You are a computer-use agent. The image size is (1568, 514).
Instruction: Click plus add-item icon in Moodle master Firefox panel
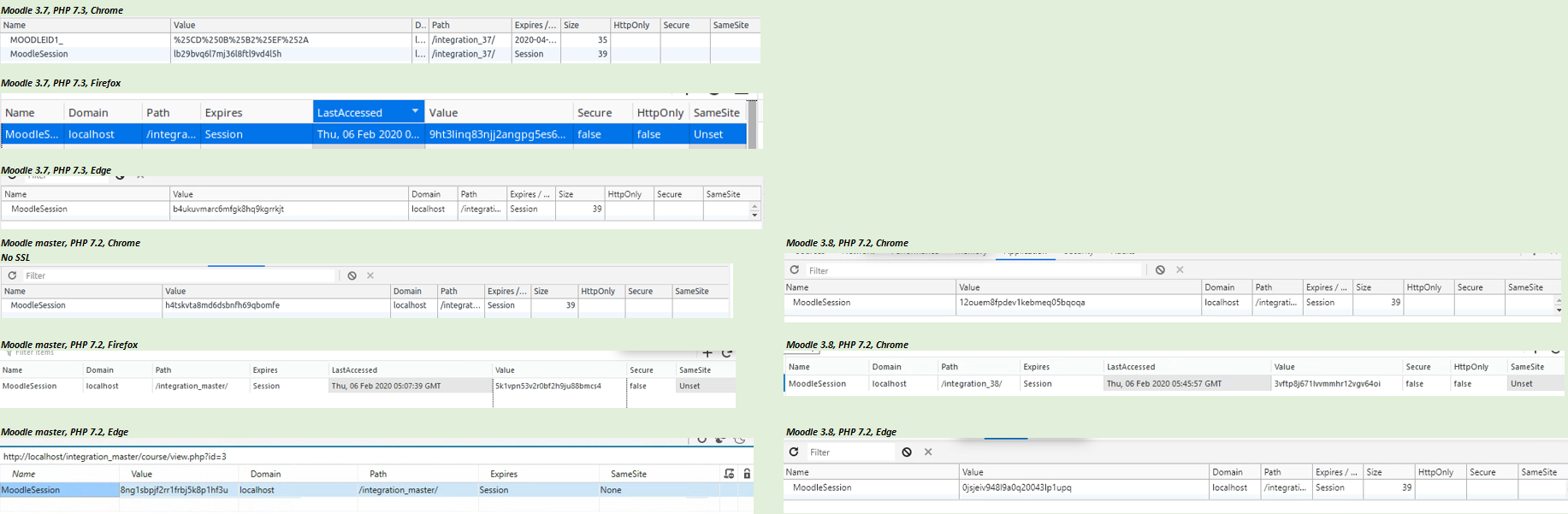[707, 353]
